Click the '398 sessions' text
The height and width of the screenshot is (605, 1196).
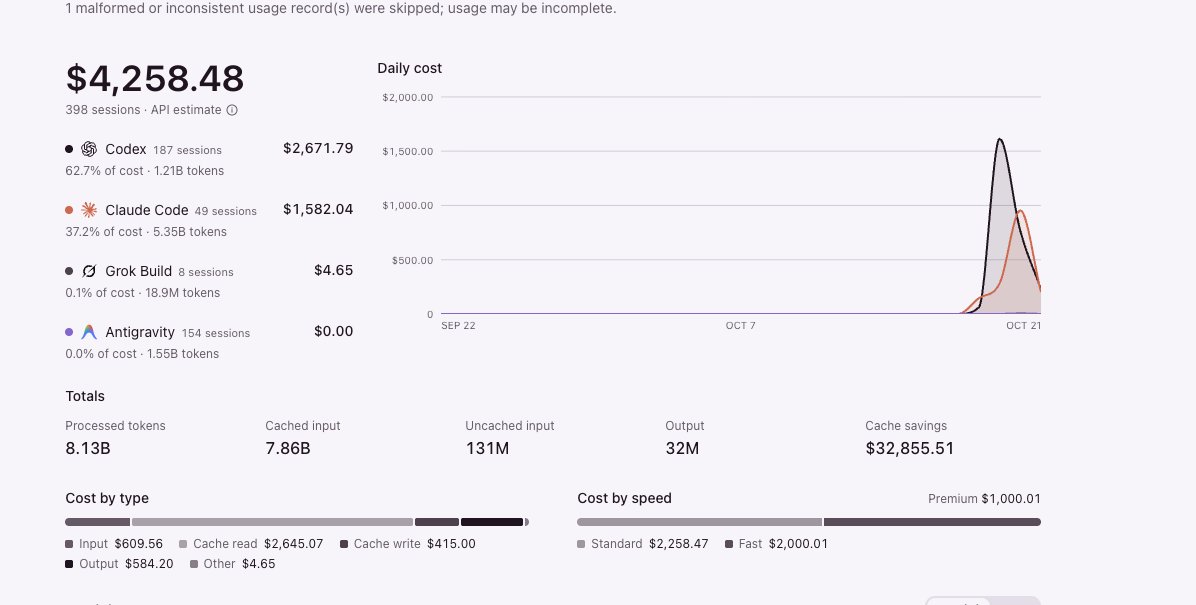point(103,110)
